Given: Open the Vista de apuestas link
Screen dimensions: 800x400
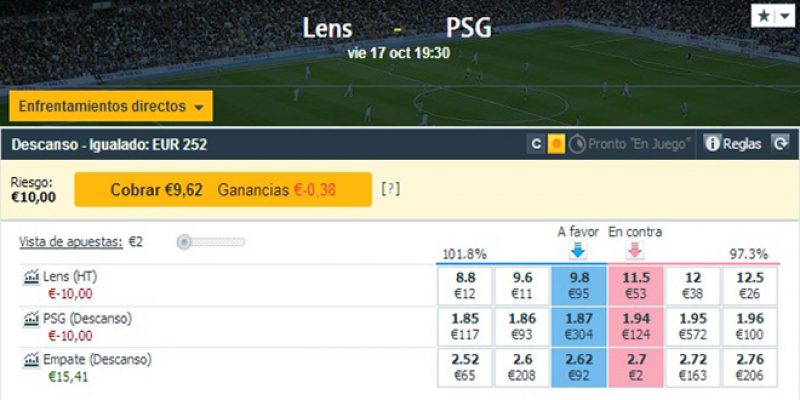Looking at the screenshot, I should [70, 242].
